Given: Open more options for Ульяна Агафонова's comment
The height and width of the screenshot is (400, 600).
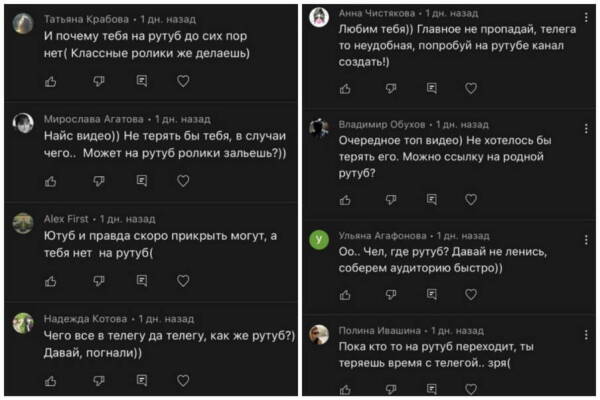Looking at the screenshot, I should [585, 240].
